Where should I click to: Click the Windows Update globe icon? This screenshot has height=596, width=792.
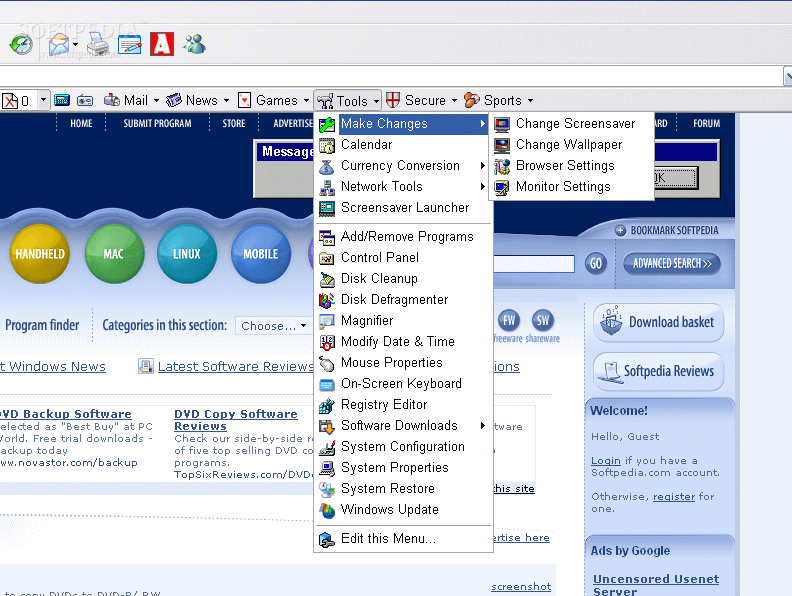click(327, 510)
